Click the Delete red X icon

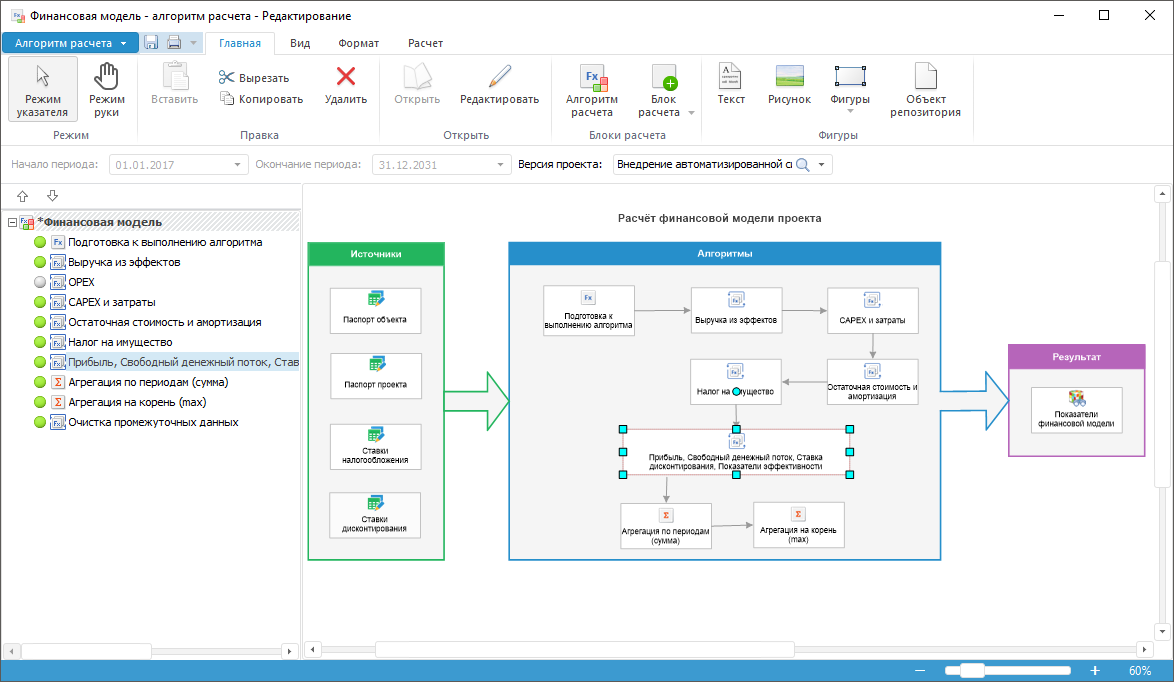345,78
